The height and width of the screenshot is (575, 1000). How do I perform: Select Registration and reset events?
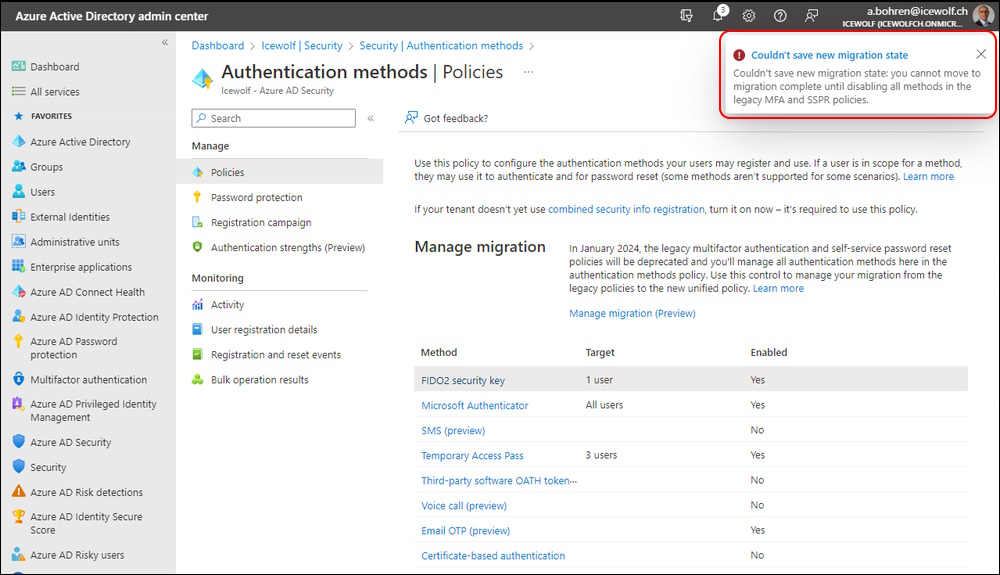pyautogui.click(x=276, y=354)
